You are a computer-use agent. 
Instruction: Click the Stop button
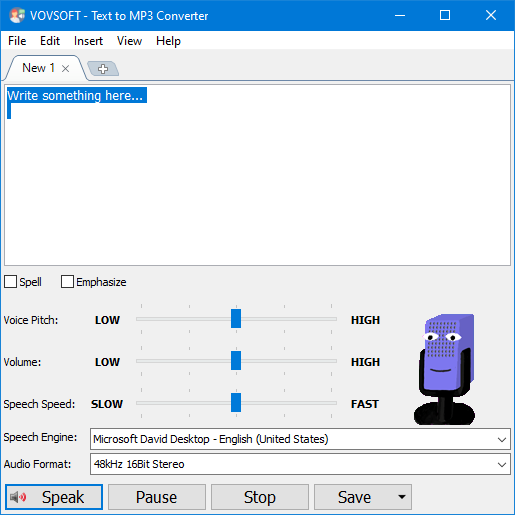click(x=260, y=497)
